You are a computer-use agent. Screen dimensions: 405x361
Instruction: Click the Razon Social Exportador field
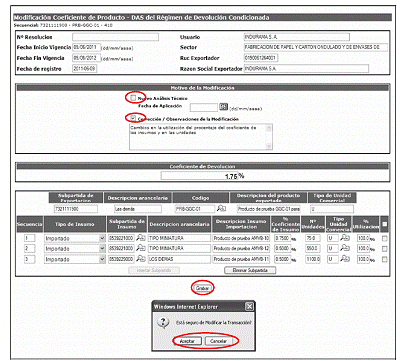pyautogui.click(x=306, y=69)
